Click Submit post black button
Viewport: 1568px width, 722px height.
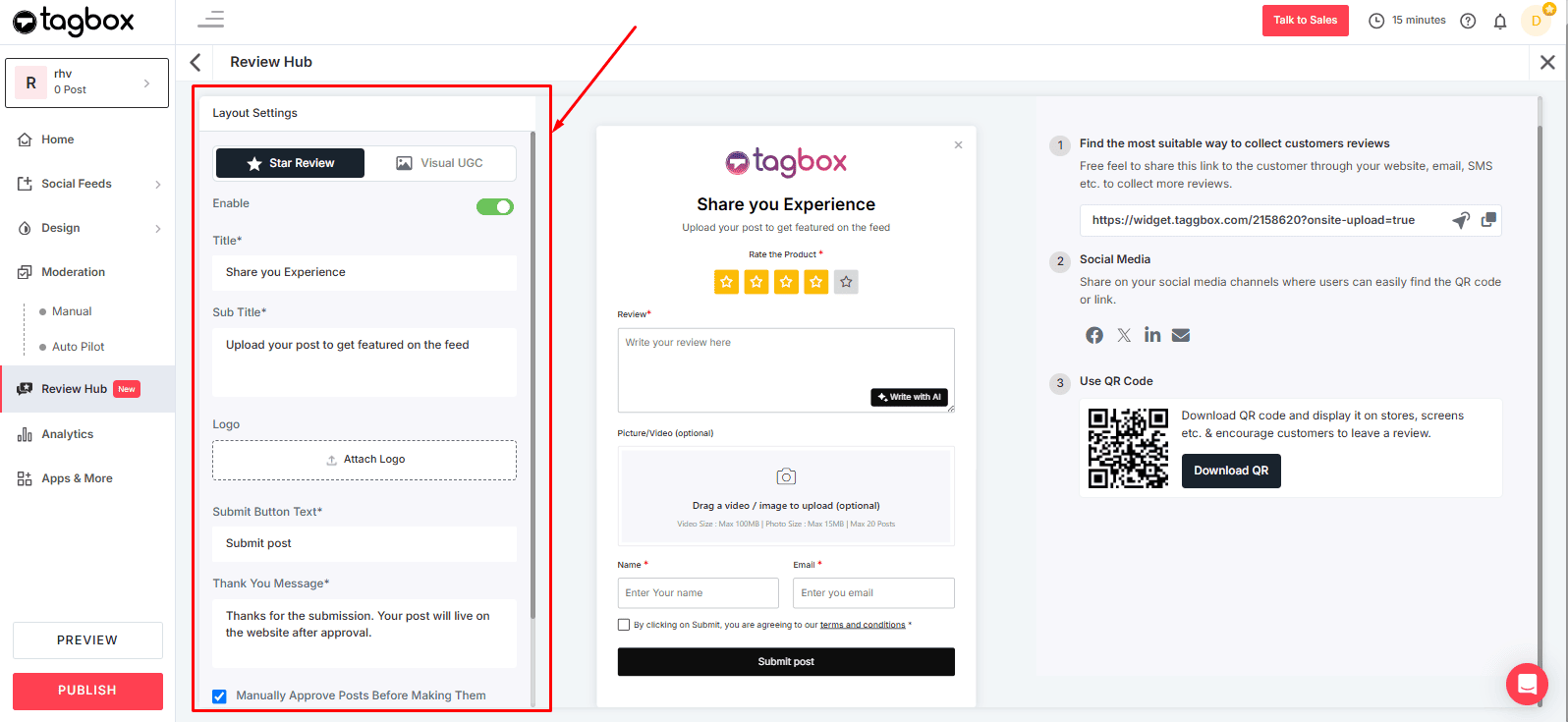(x=786, y=662)
